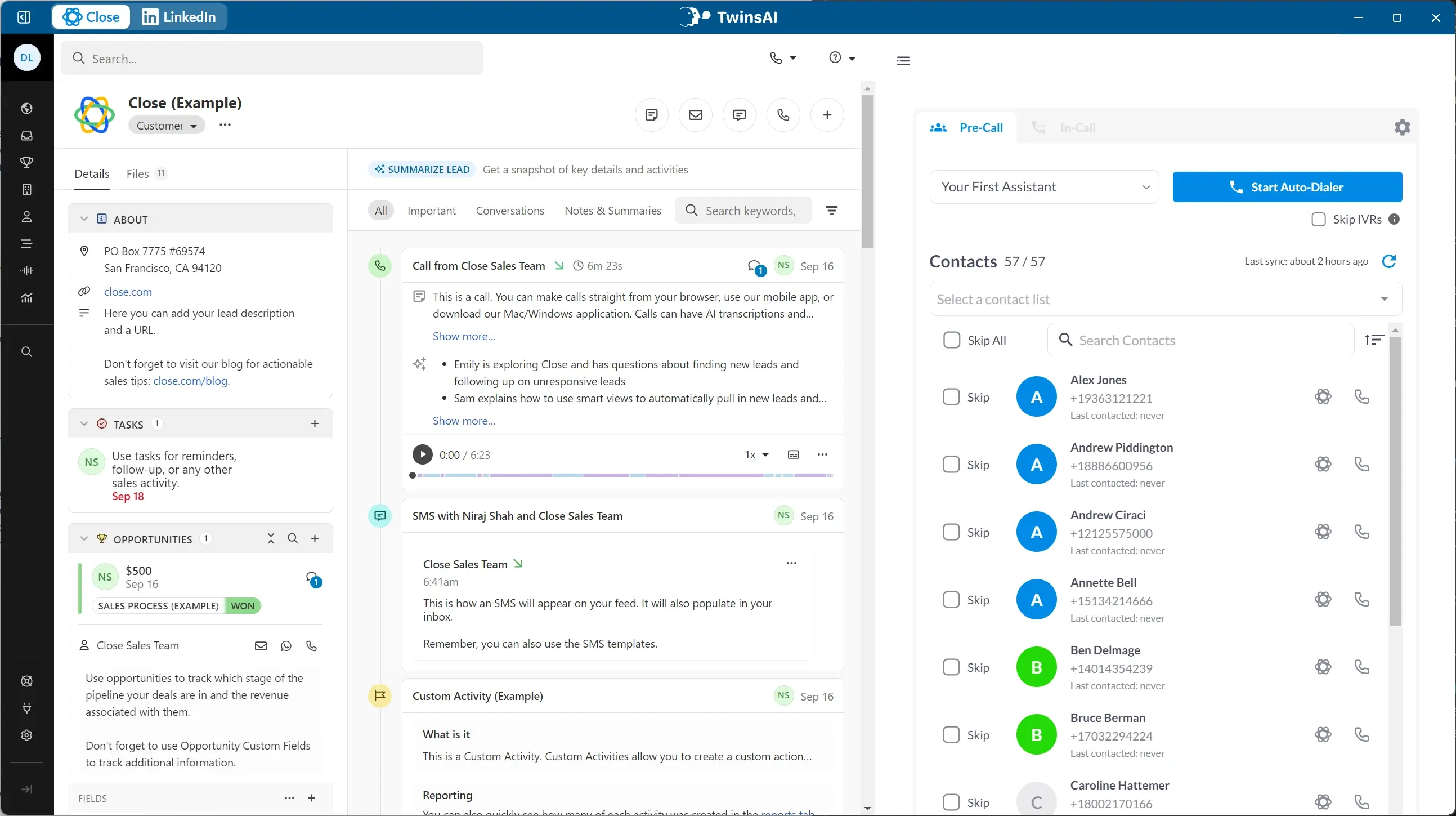Play the call recording
Image resolution: width=1456 pixels, height=816 pixels.
(x=422, y=454)
